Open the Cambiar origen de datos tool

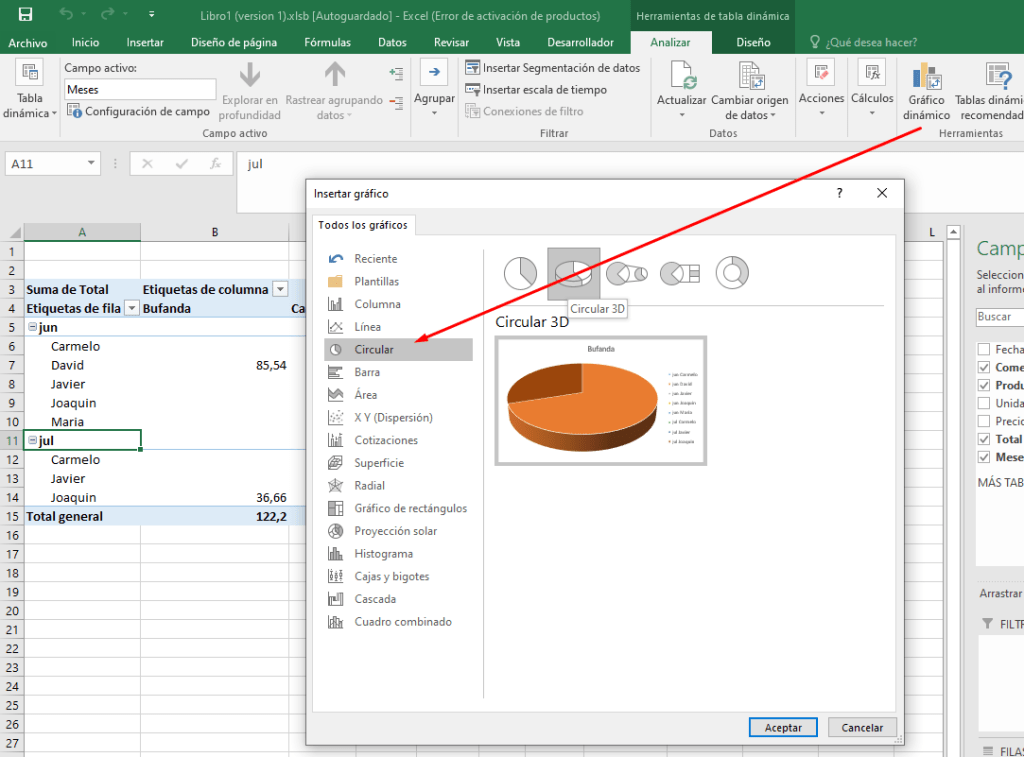click(750, 76)
